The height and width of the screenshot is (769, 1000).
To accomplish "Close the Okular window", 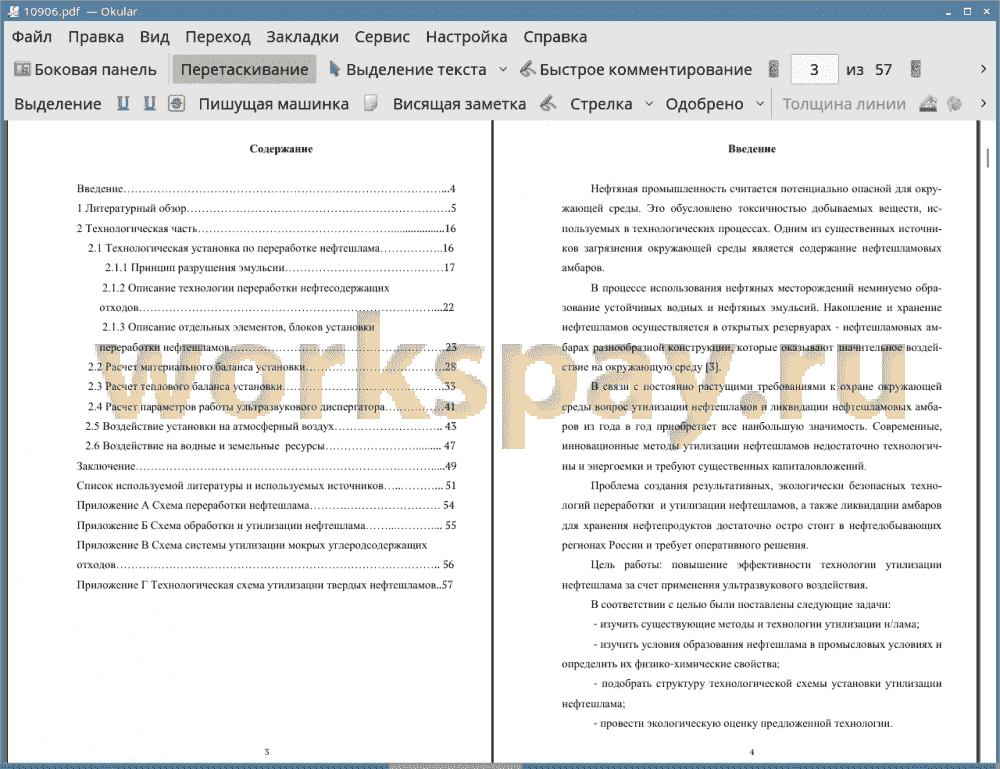I will 987,11.
